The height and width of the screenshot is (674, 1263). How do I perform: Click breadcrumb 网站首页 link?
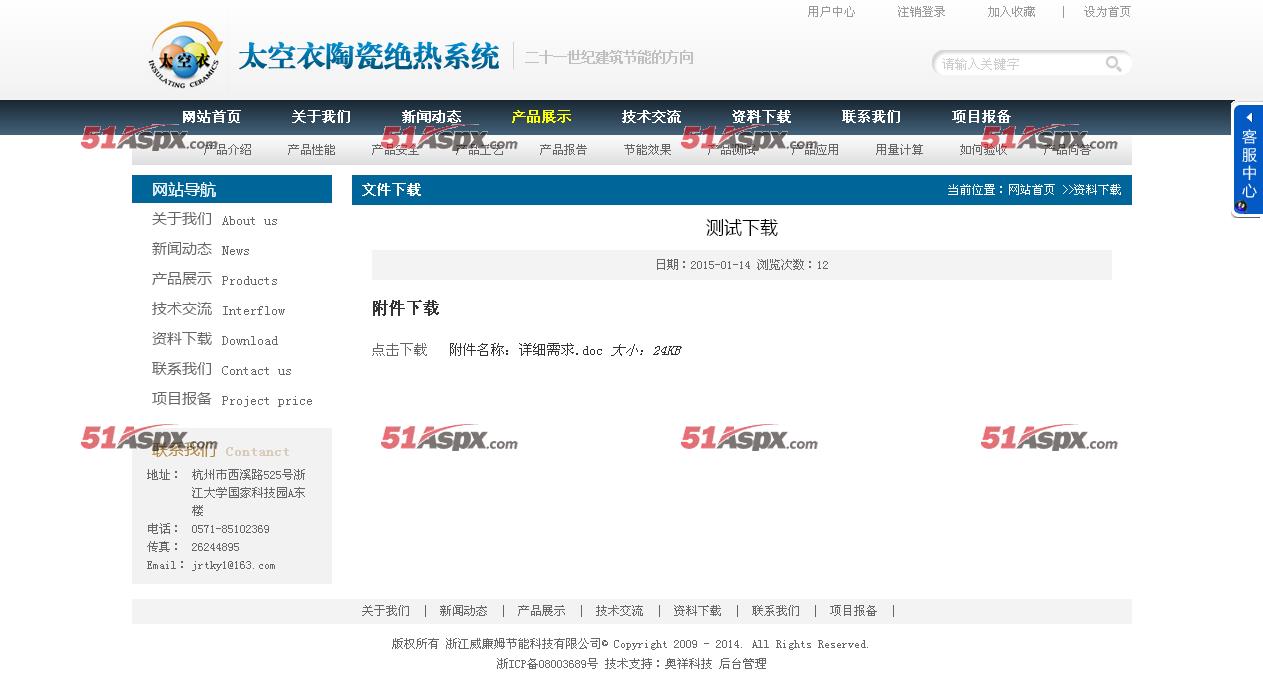[1031, 190]
